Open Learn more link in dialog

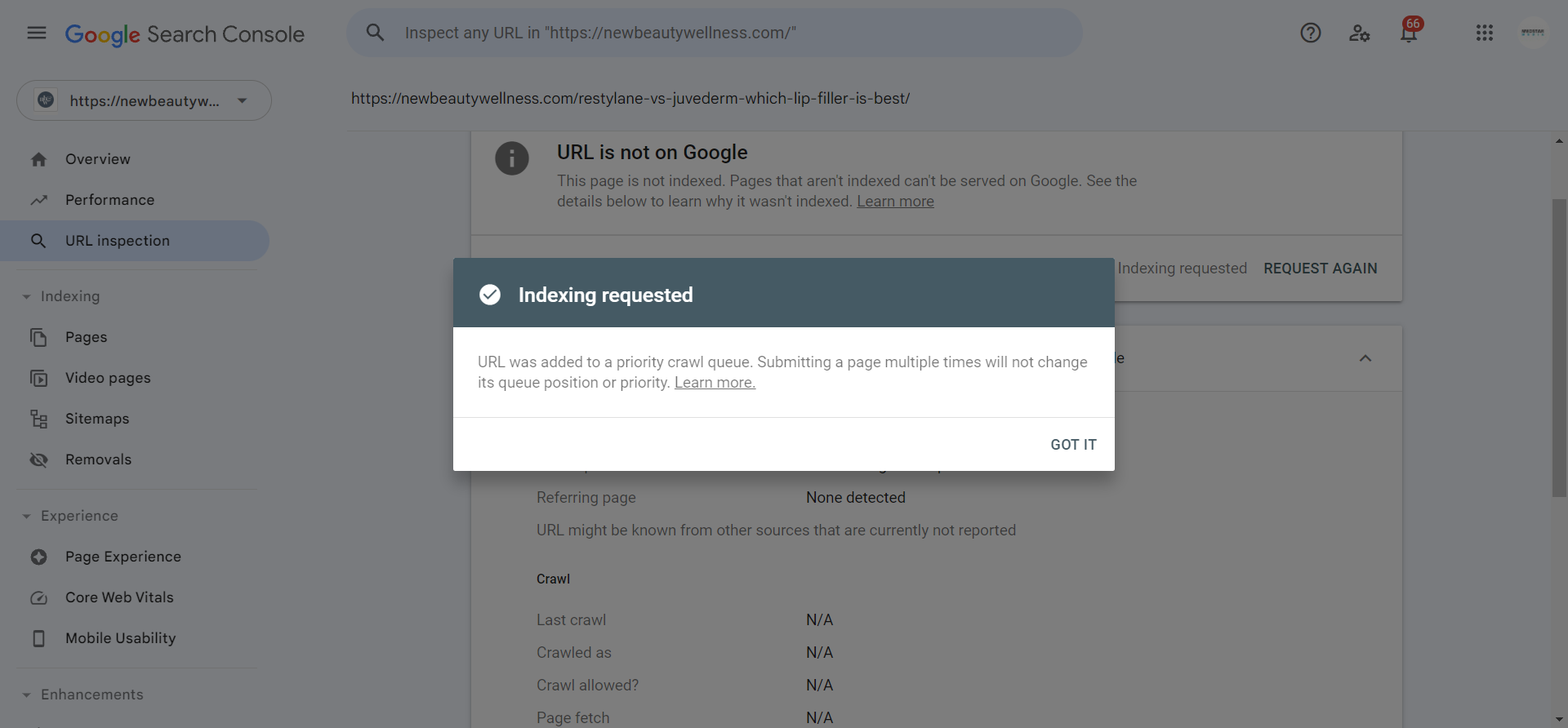pyautogui.click(x=715, y=383)
